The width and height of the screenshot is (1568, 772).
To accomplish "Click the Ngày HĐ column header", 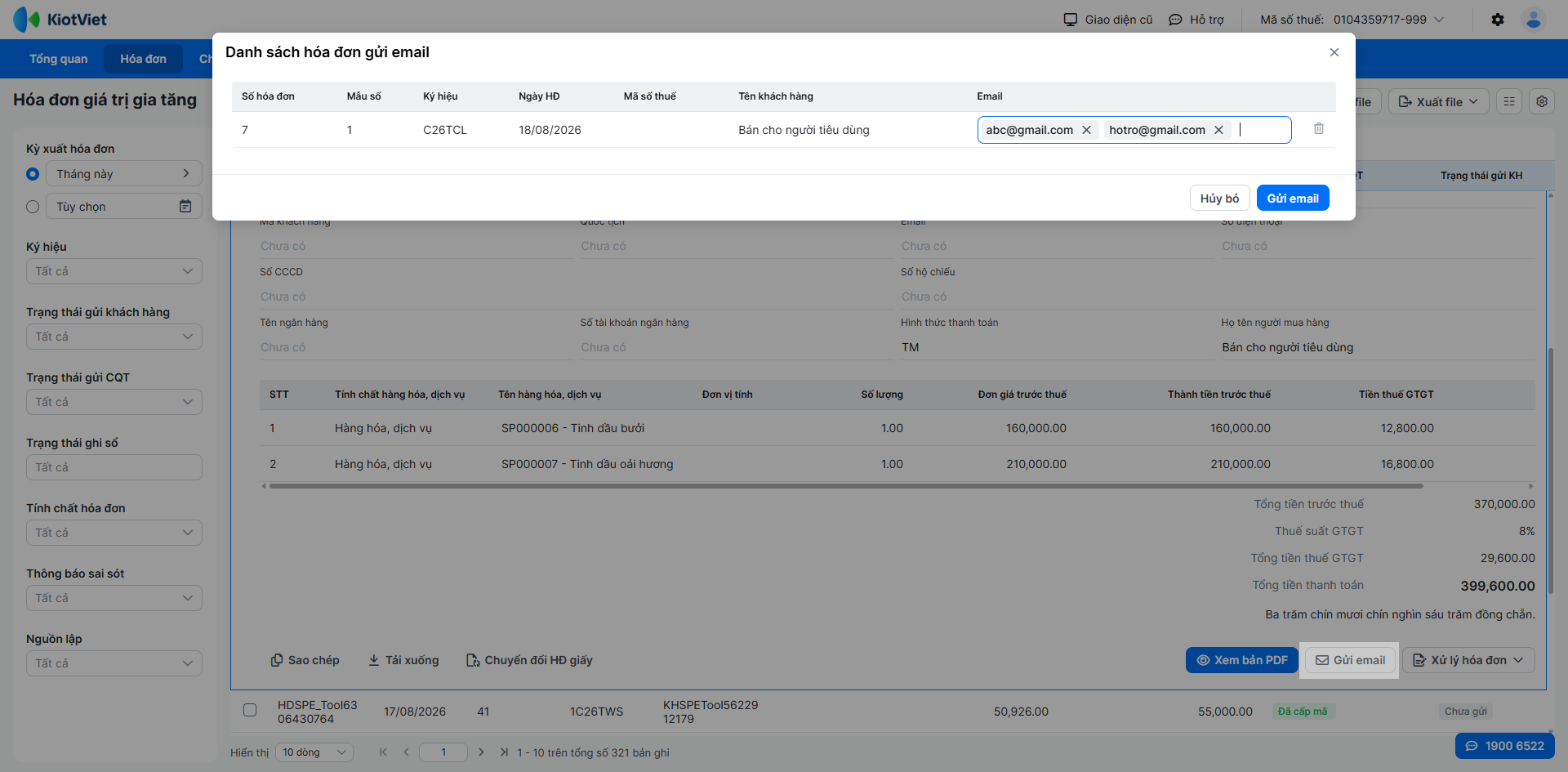I will 539,96.
